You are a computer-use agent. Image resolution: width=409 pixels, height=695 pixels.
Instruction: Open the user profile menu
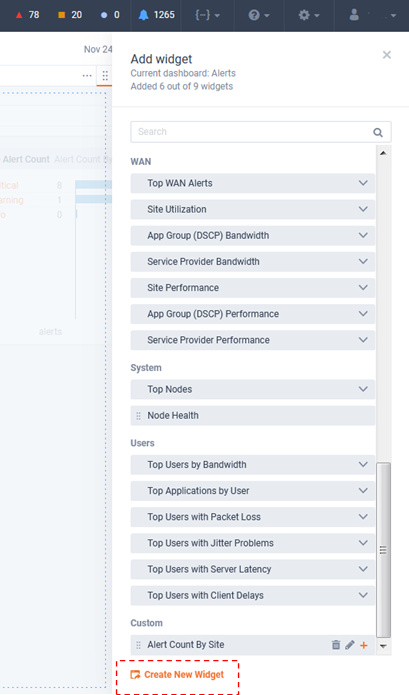pos(372,15)
